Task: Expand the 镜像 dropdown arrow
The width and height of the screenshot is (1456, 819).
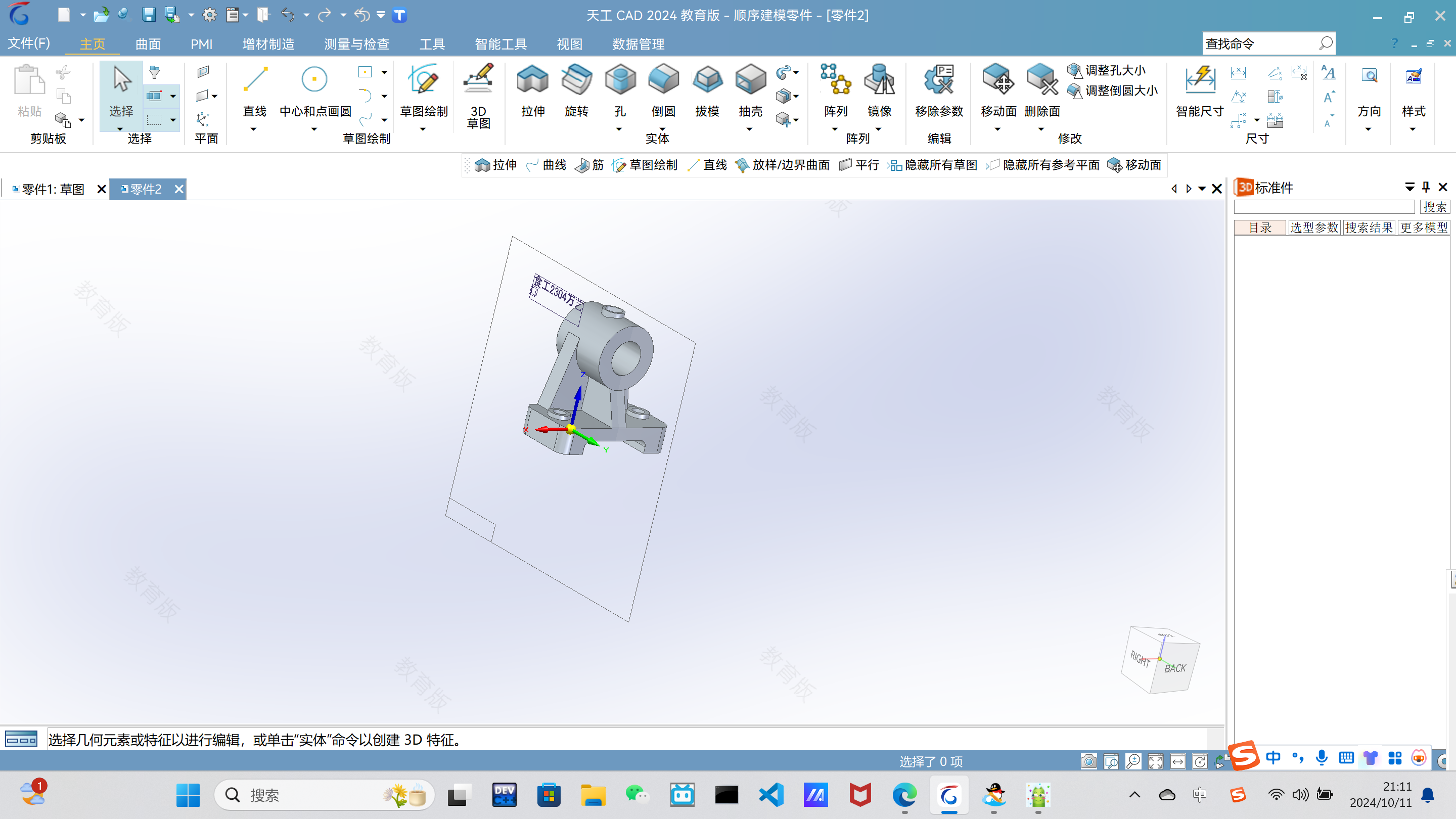Action: [878, 129]
